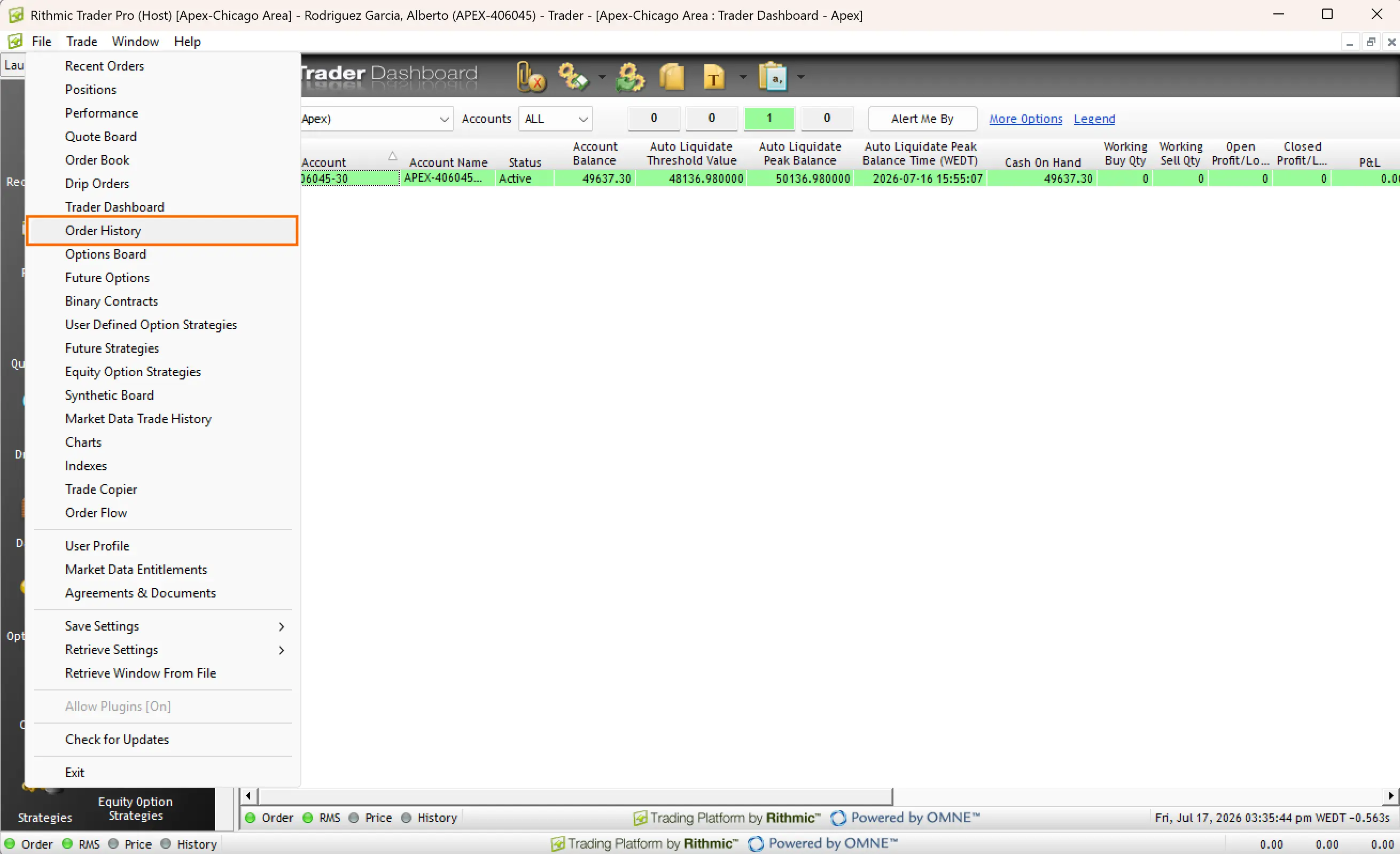Expand the Accounts ALL combo box
This screenshot has width=1400, height=854.
(582, 119)
